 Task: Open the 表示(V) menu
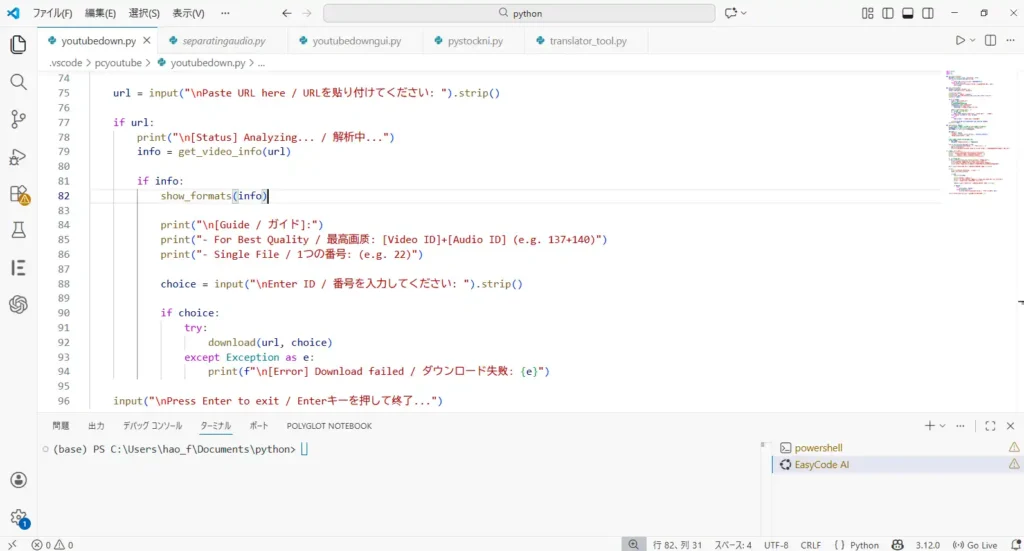pyautogui.click(x=188, y=13)
